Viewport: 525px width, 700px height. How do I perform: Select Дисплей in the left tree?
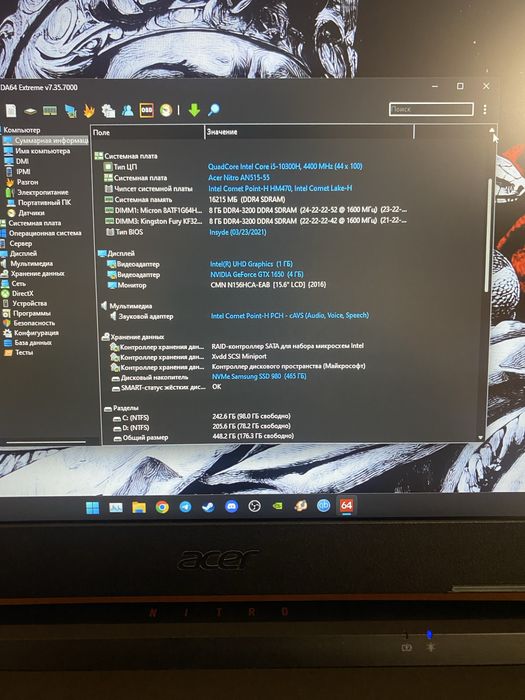click(x=19, y=254)
